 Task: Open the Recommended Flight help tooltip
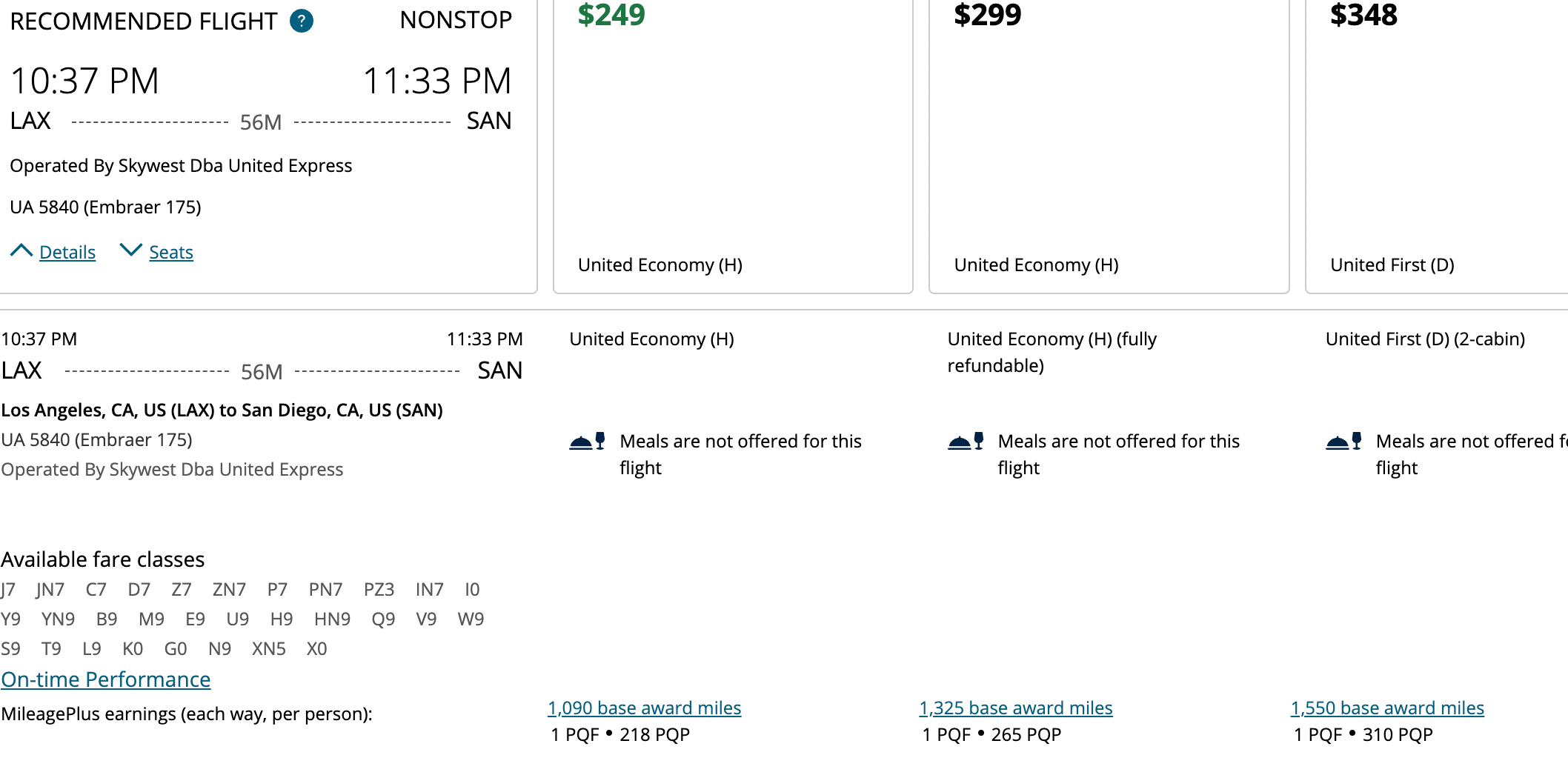pos(301,21)
